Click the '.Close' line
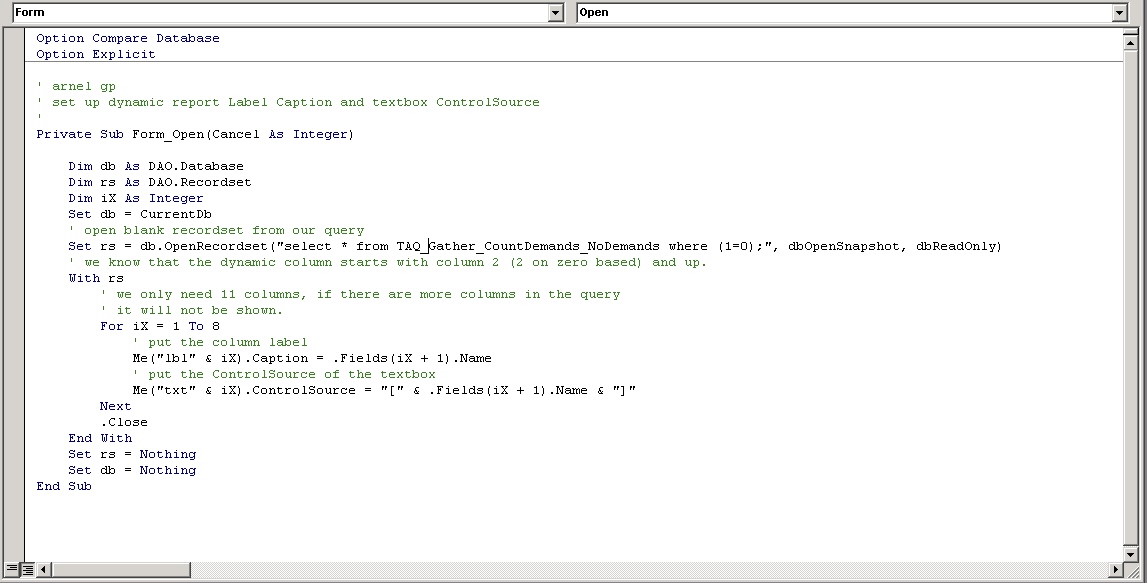The height and width of the screenshot is (583, 1147). coord(124,423)
